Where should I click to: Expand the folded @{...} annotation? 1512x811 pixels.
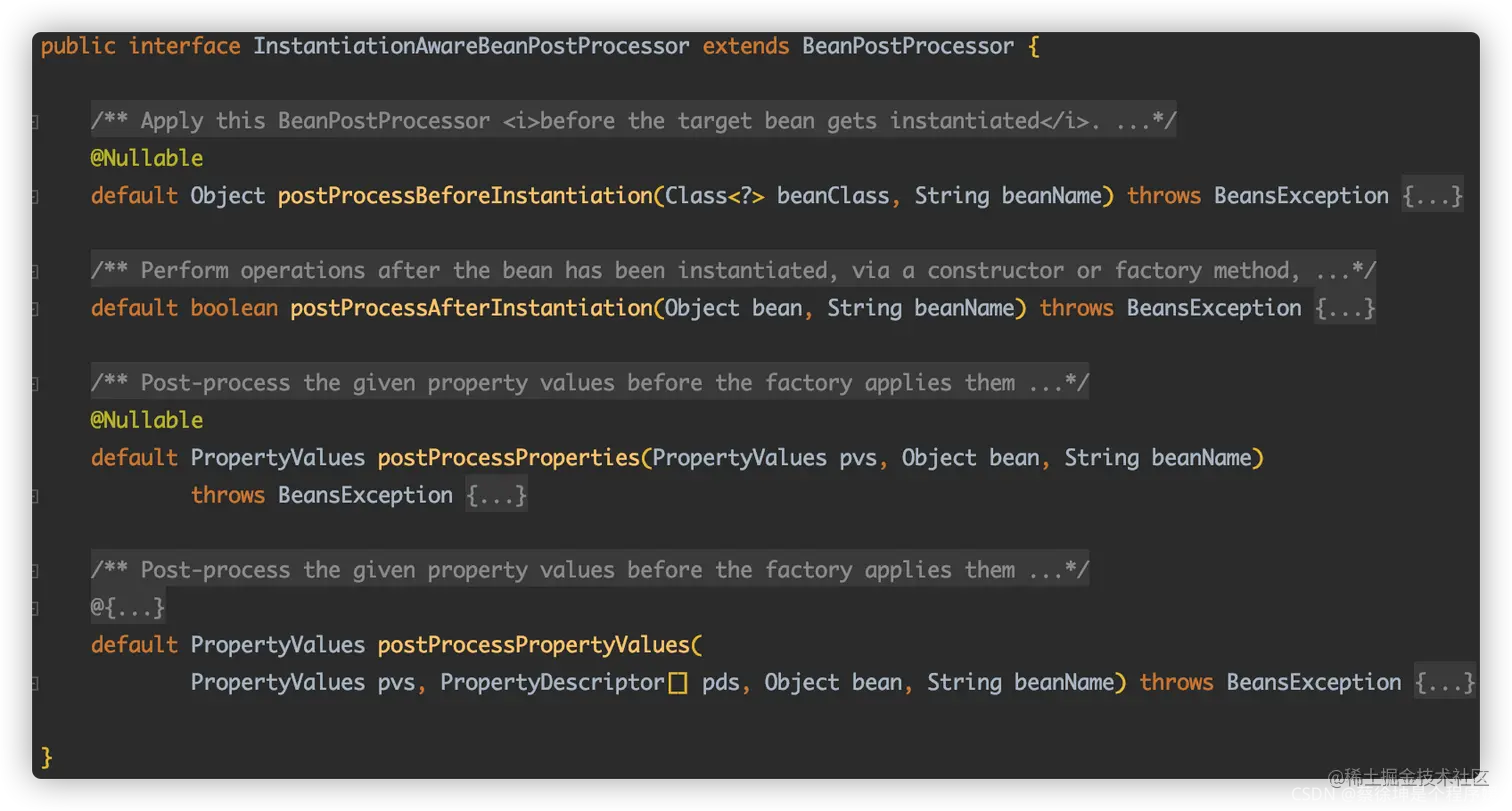click(128, 607)
